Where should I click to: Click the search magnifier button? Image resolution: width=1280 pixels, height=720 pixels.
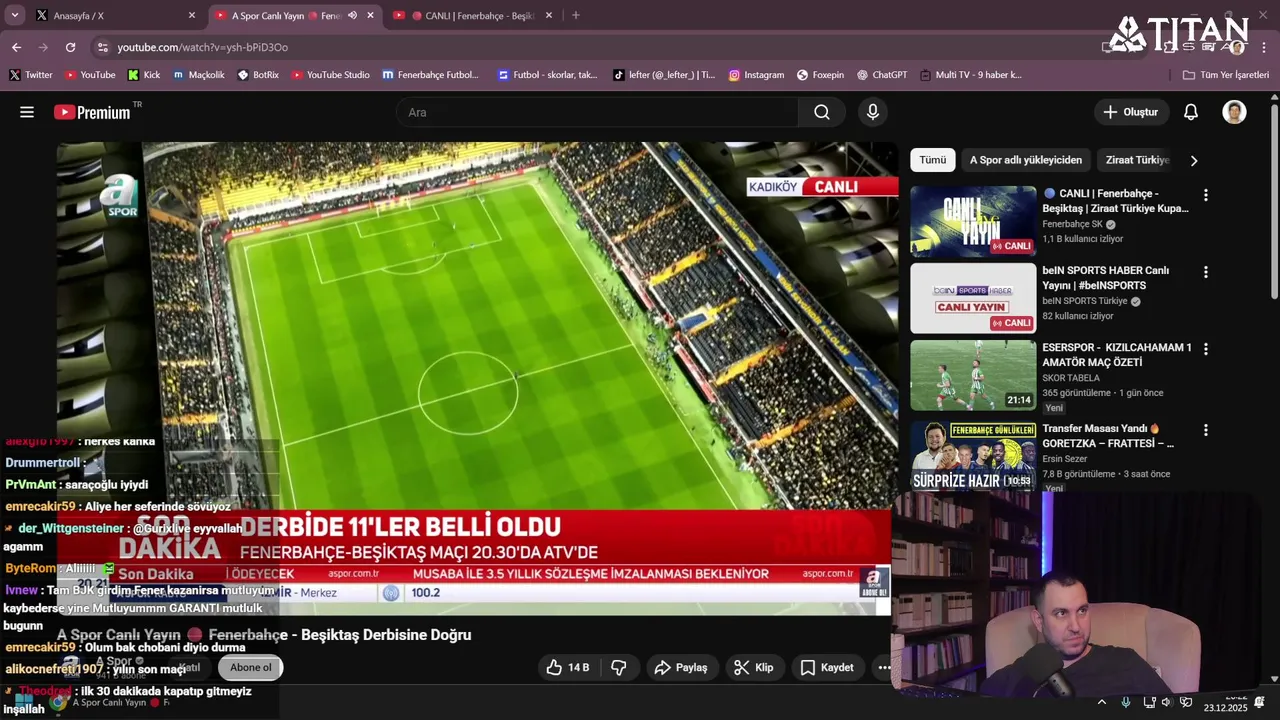tap(822, 112)
